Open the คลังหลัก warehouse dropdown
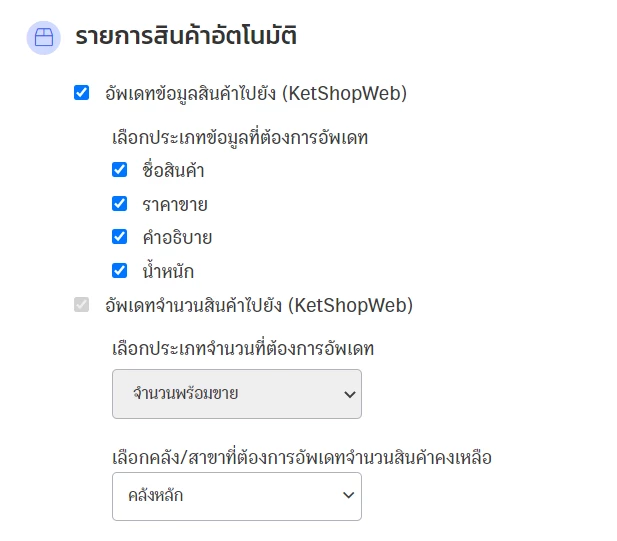This screenshot has height=541, width=617. click(237, 496)
